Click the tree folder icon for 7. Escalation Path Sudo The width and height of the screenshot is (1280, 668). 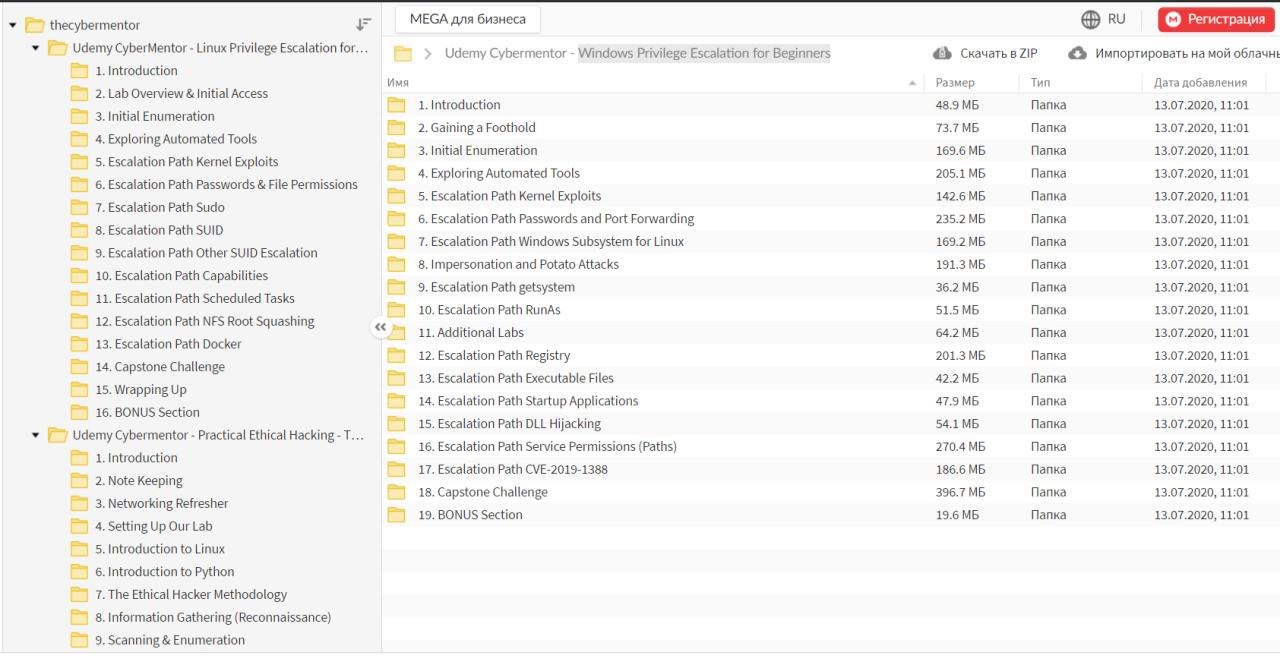coord(80,208)
